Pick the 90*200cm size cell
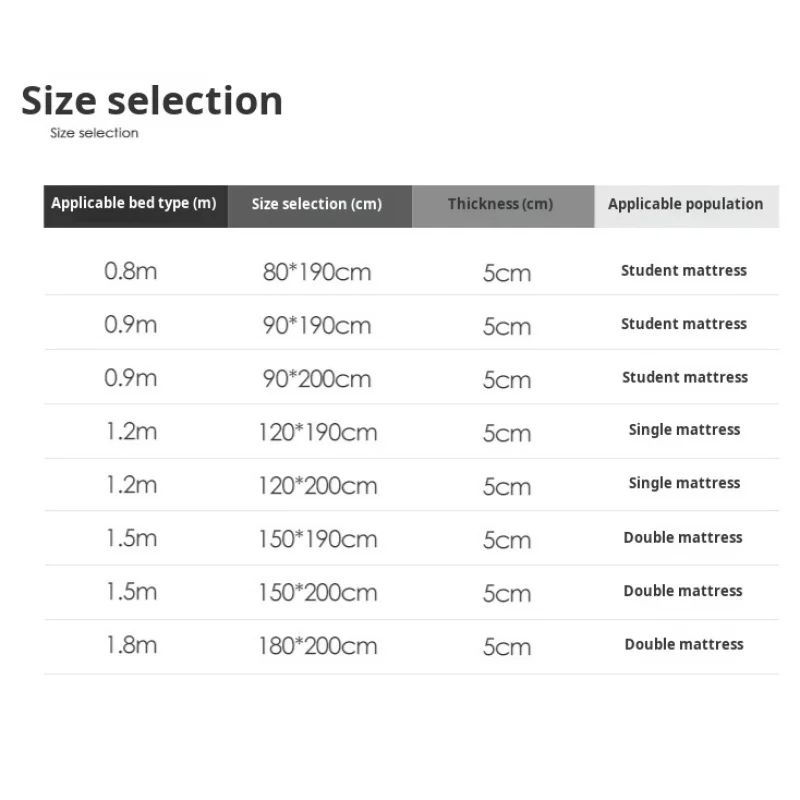Image resolution: width=800 pixels, height=800 pixels. click(317, 379)
